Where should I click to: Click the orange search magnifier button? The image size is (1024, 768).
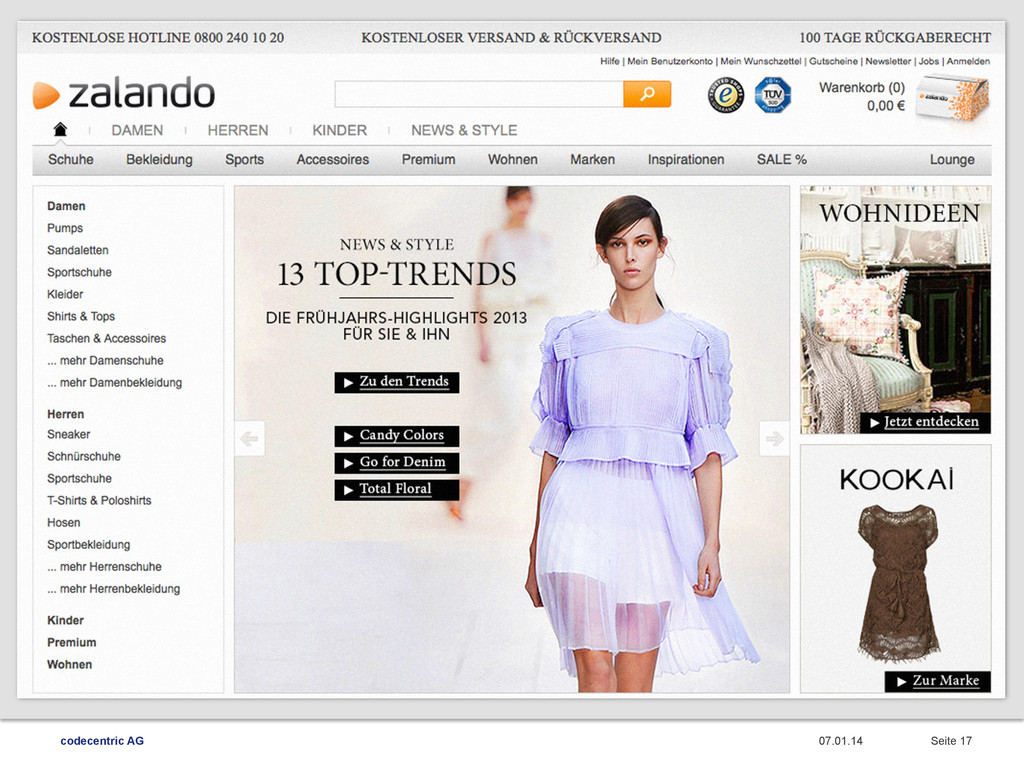click(x=647, y=94)
